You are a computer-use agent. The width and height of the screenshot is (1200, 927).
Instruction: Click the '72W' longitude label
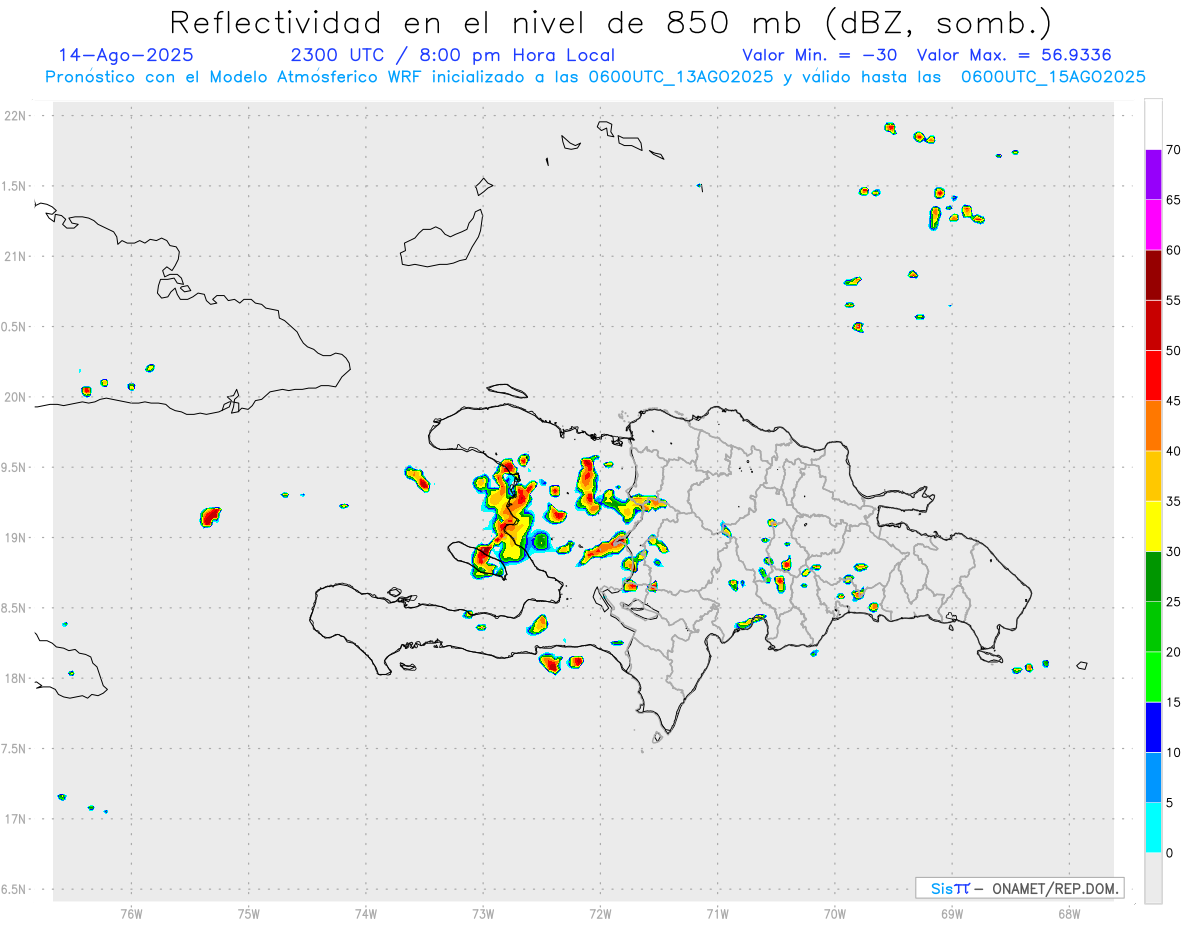pyautogui.click(x=600, y=913)
